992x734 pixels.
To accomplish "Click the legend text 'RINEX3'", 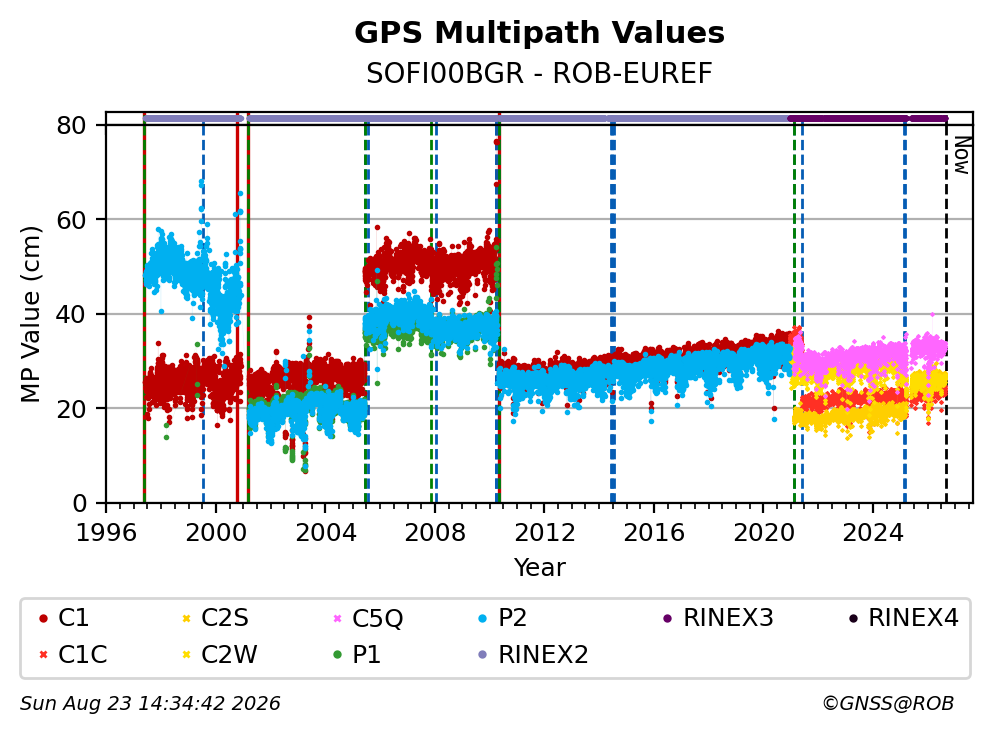I will [x=728, y=618].
